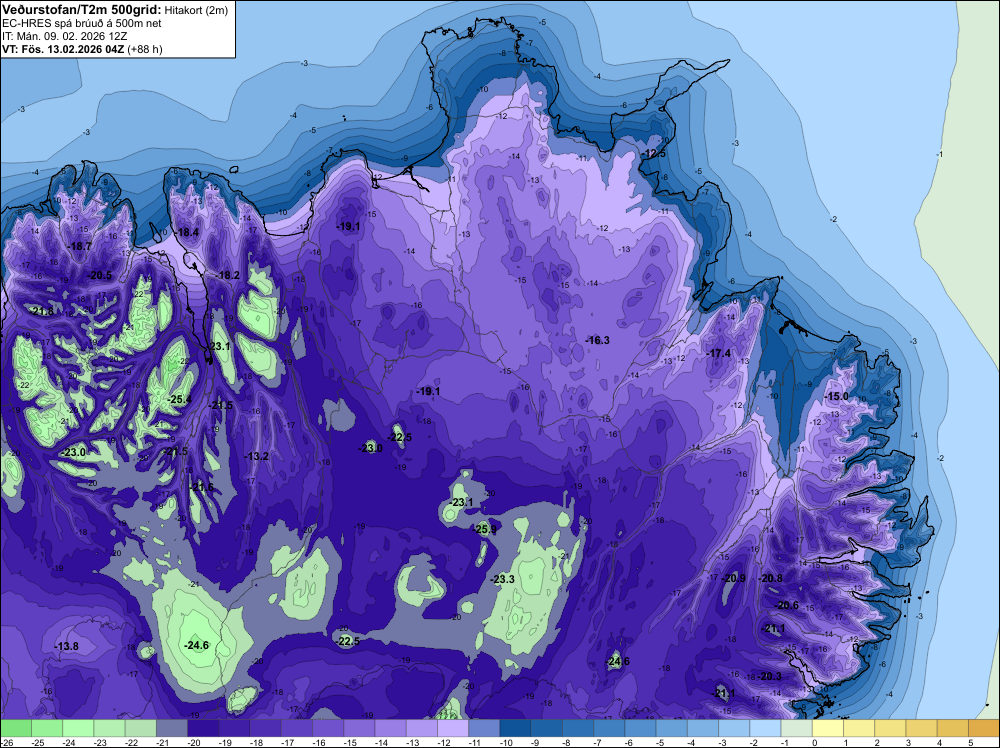Click the -17.4 temperature value
Viewport: 1000px width, 748px height.
(719, 353)
